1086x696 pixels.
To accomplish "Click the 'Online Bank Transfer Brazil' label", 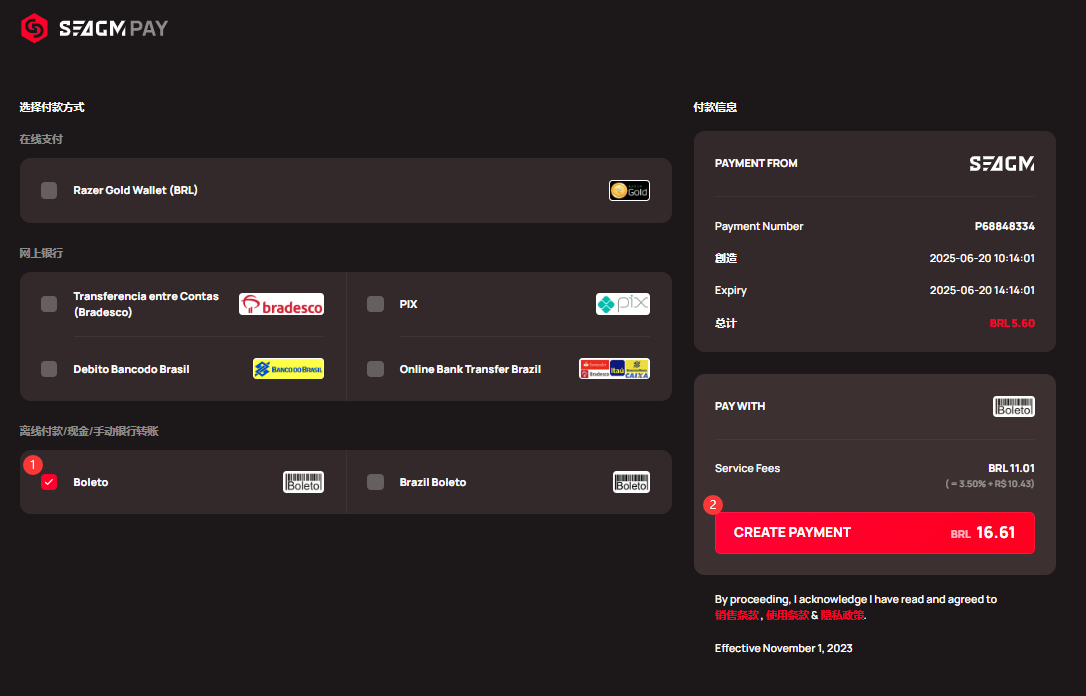I will [x=470, y=369].
